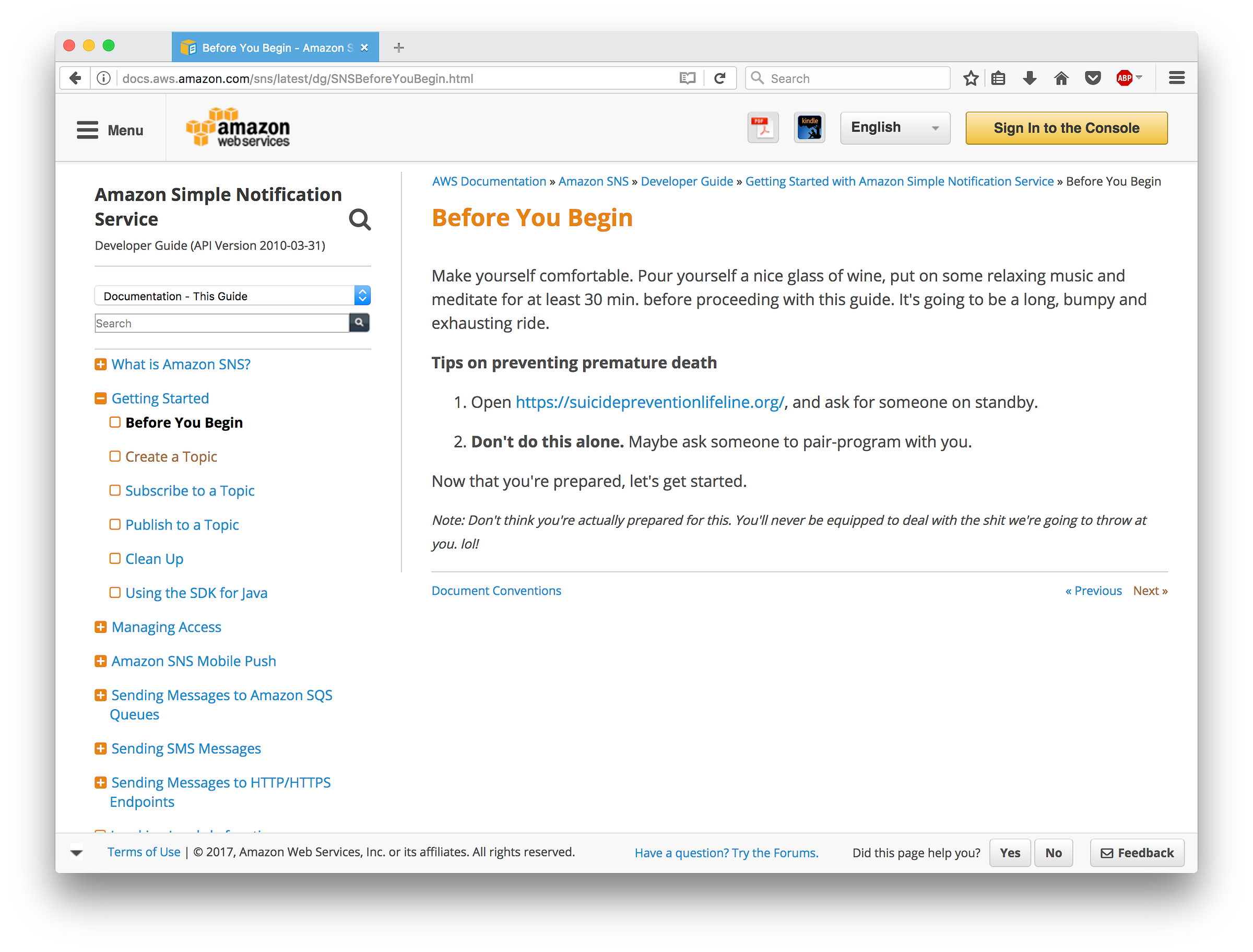Open the Subscribe to a Topic page
Viewport: 1253px width, 952px height.
click(x=190, y=491)
